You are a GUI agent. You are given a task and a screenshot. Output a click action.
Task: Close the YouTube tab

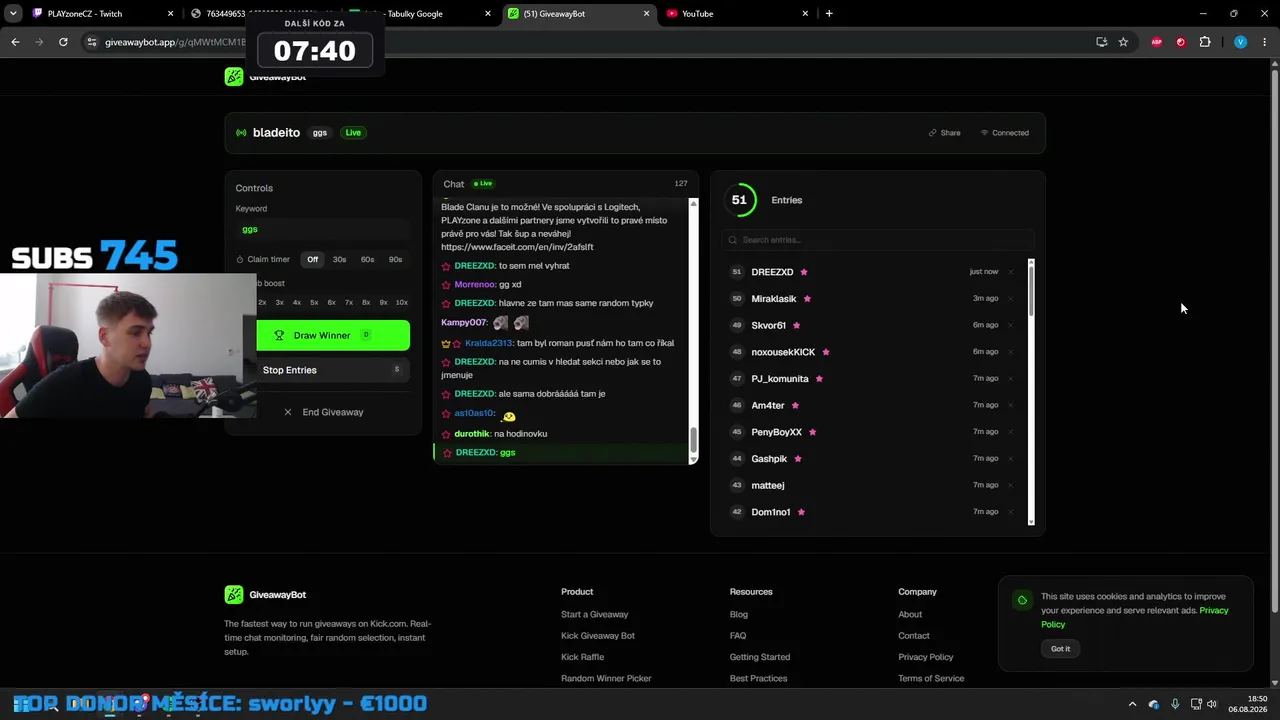[805, 14]
